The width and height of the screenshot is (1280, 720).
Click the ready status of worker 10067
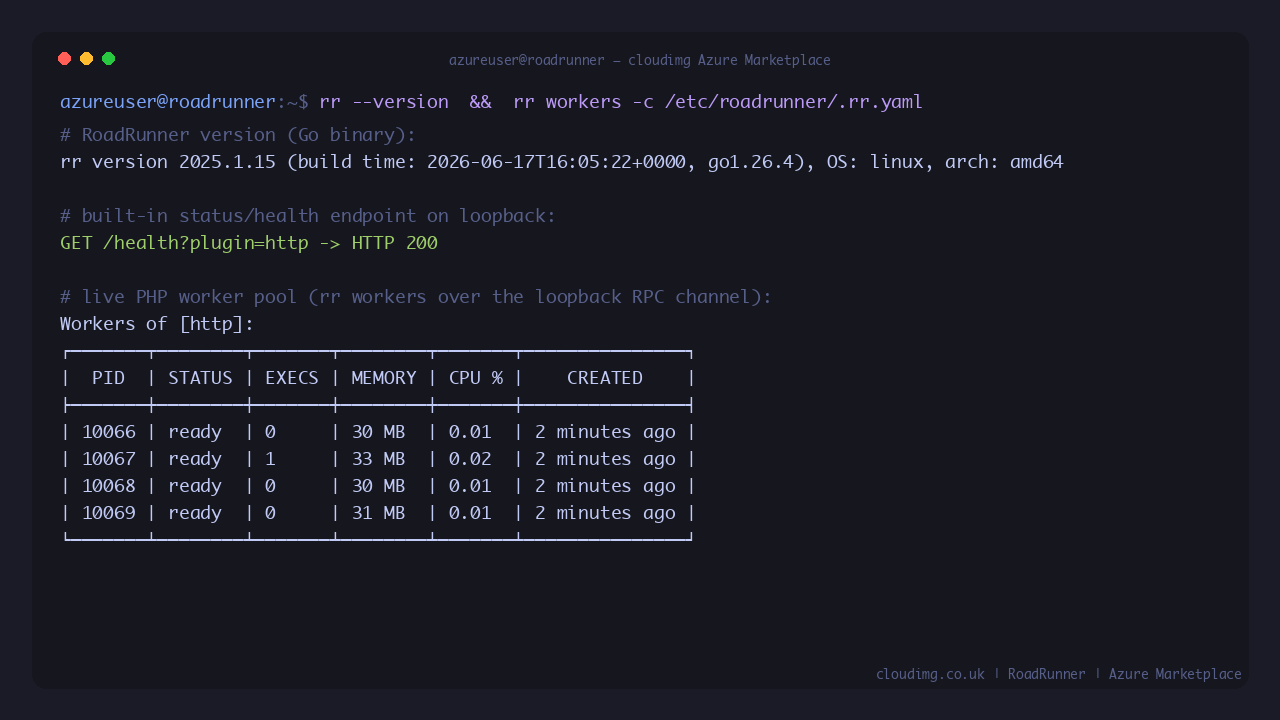pos(195,459)
